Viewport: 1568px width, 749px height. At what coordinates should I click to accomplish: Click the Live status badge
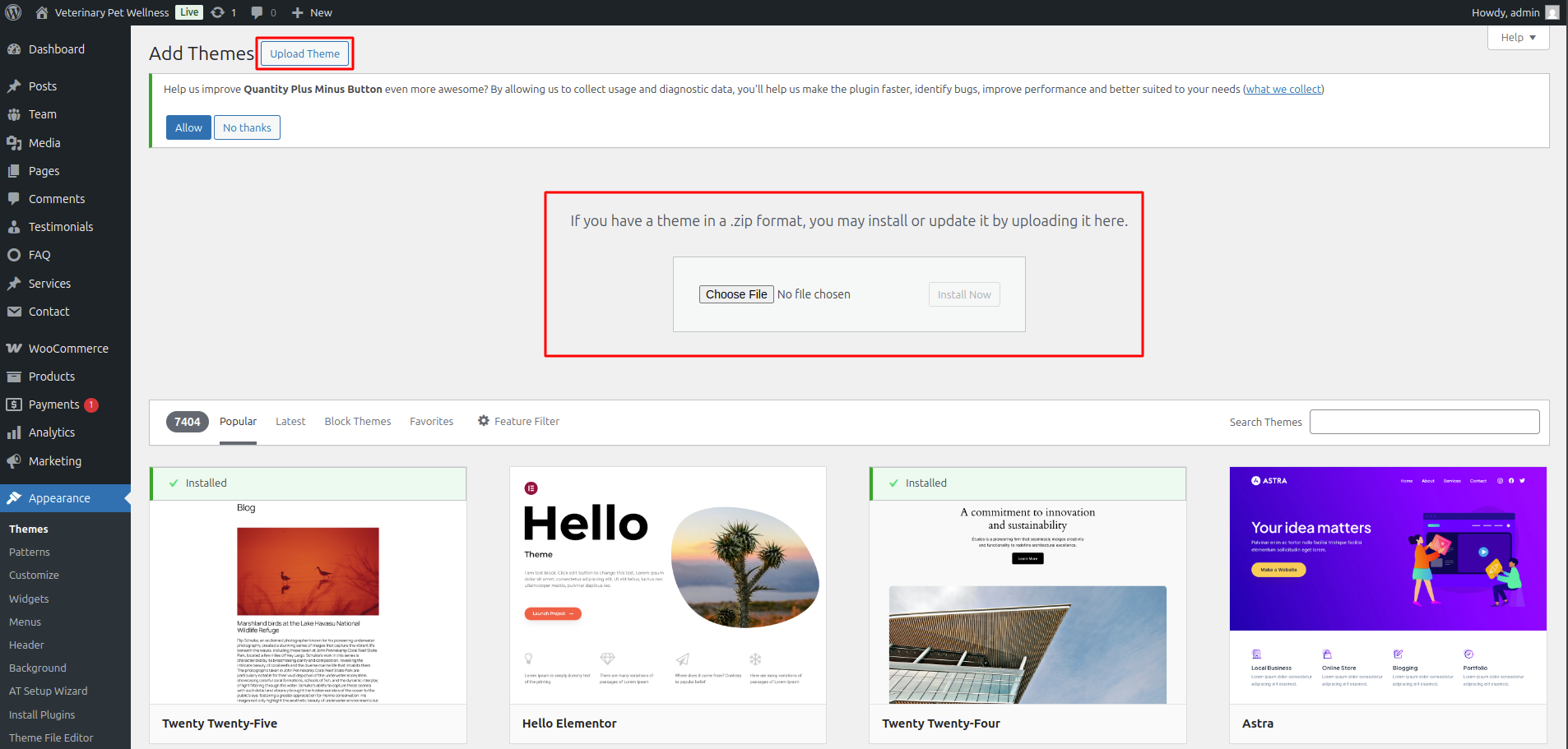click(189, 12)
